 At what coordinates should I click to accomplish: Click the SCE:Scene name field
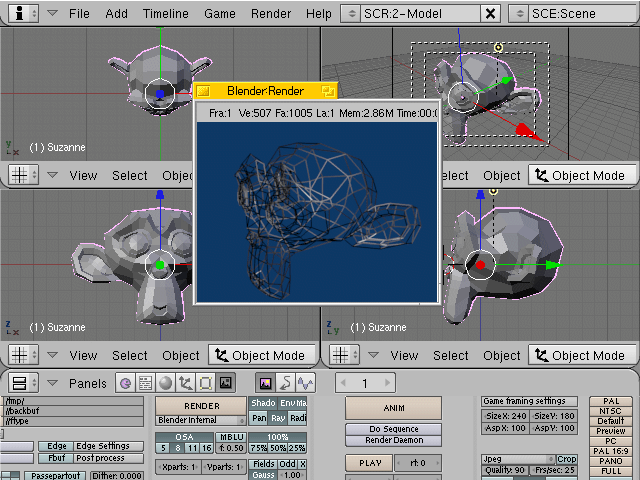584,13
